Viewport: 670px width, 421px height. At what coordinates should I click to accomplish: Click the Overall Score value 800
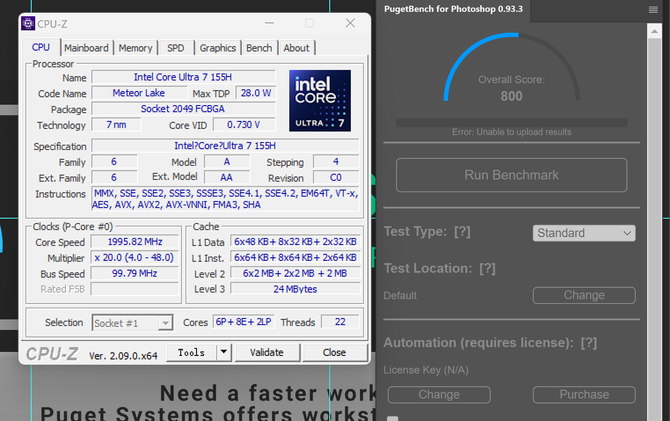tap(511, 96)
